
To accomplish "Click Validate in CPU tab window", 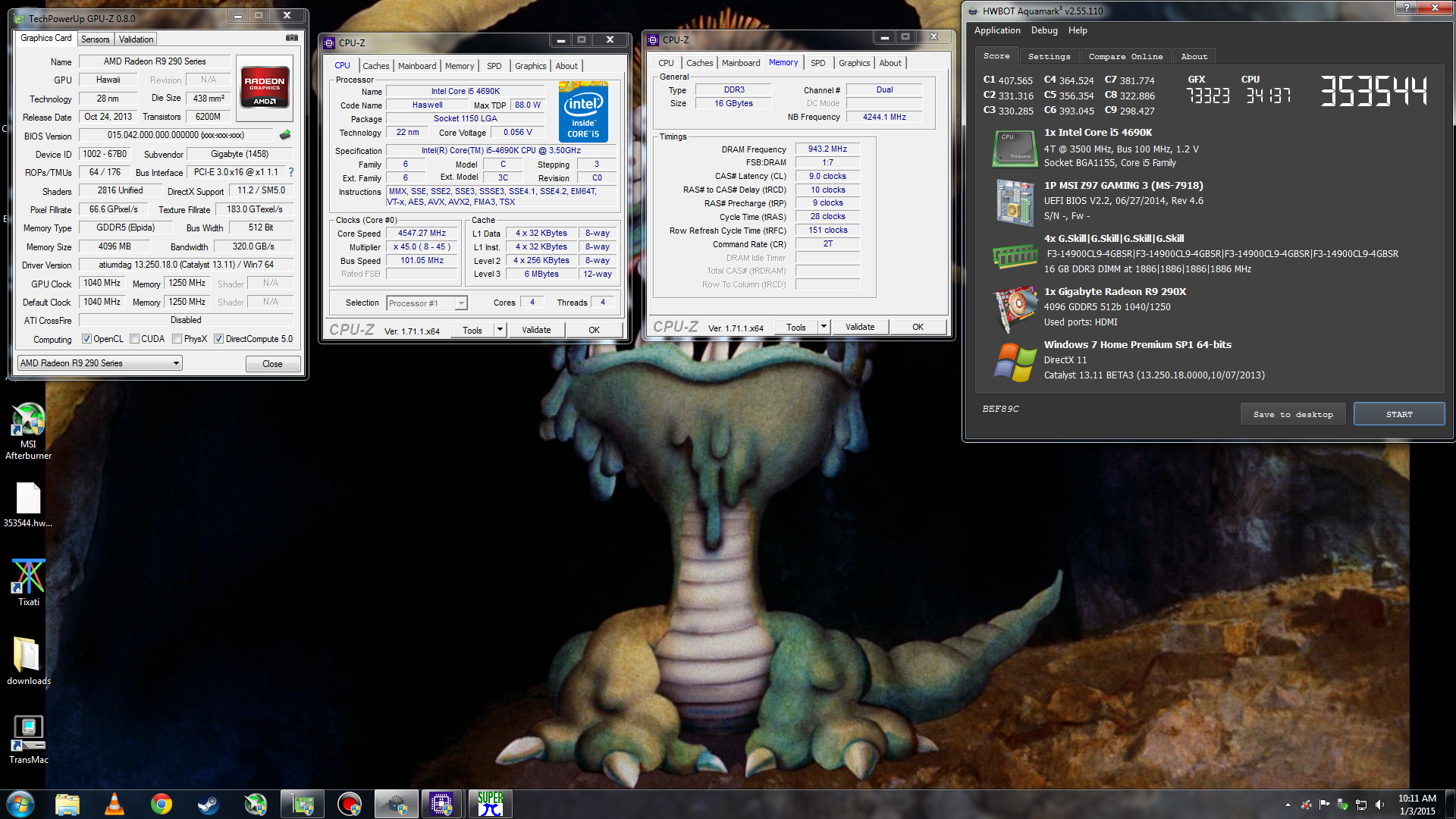I will point(536,330).
